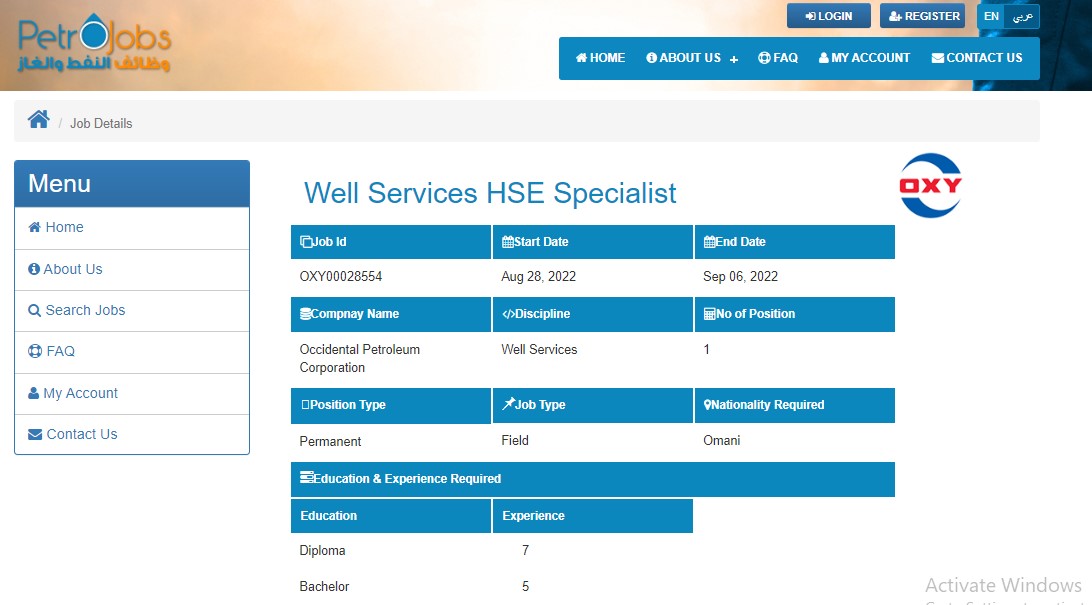Click the PetroJobs logo
The image size is (1092, 605).
point(94,43)
